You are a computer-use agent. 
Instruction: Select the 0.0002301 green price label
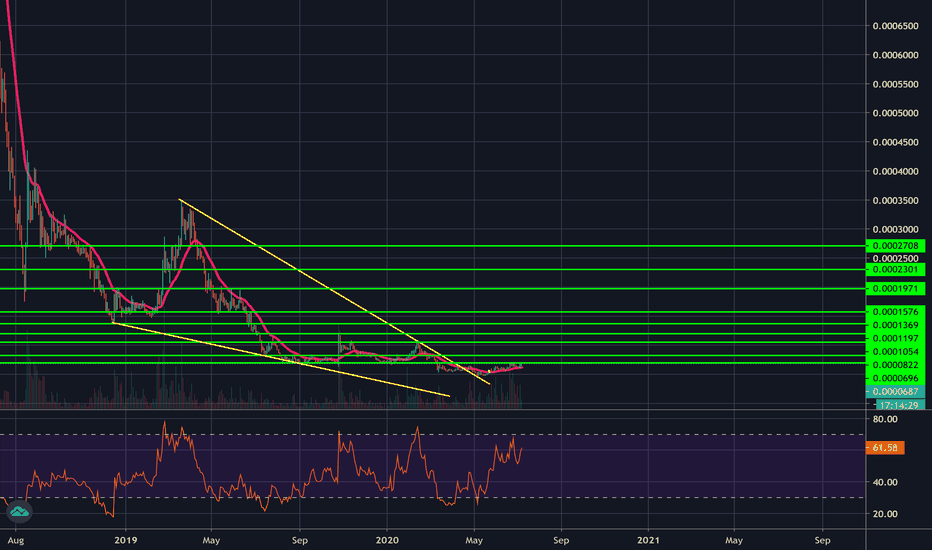pos(896,269)
